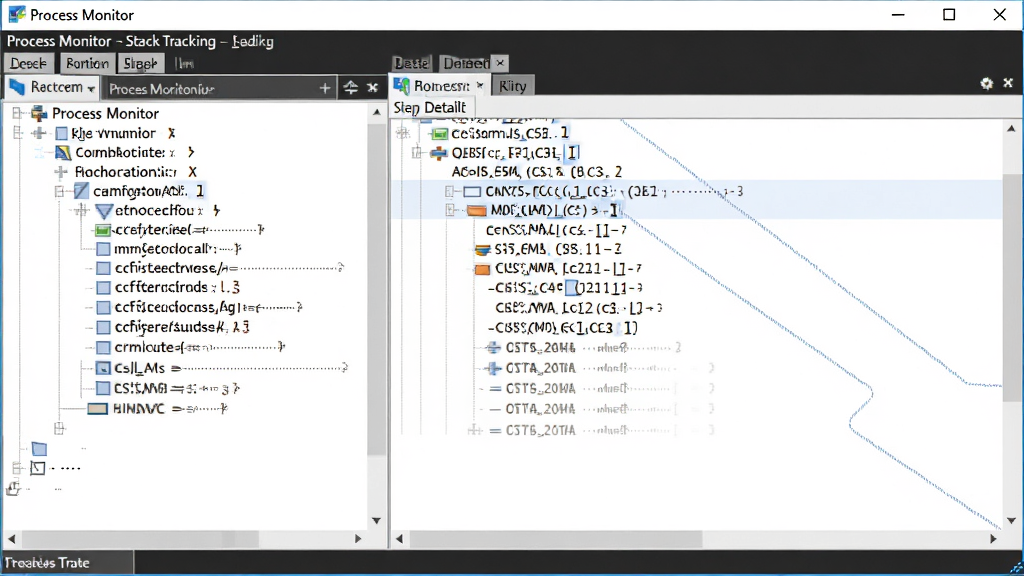
Task: Expand the etnocecHou tree node
Action: tap(81, 210)
